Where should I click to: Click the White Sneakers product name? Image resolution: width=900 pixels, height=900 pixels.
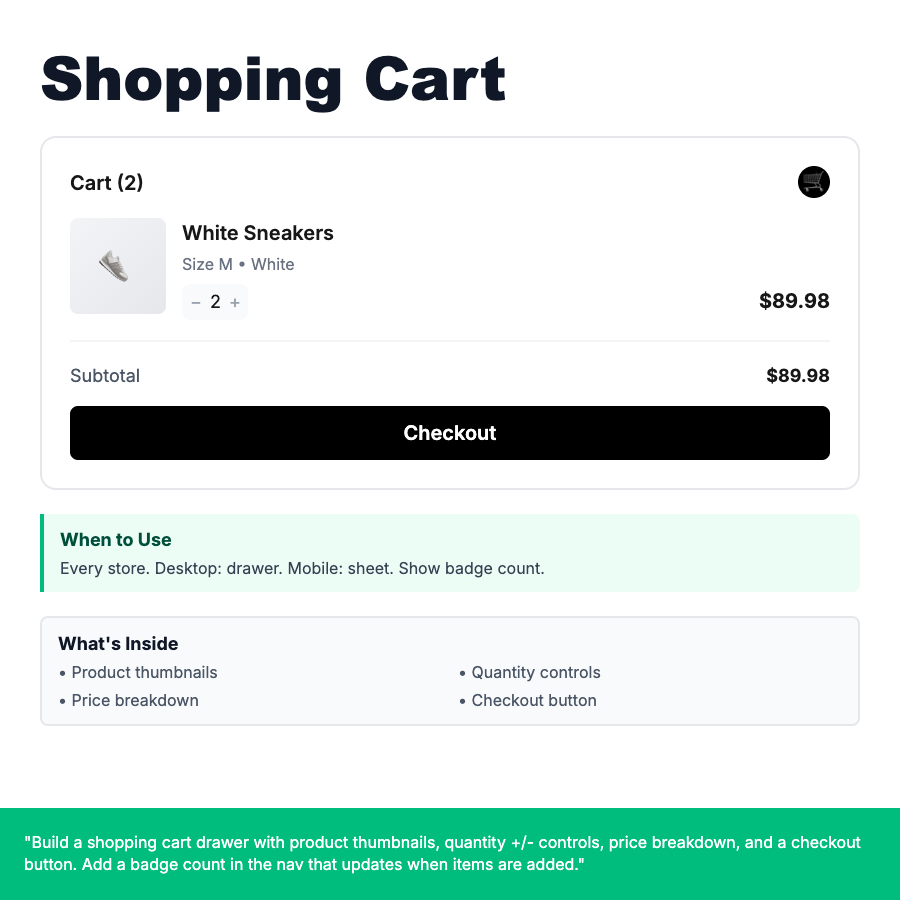pyautogui.click(x=257, y=233)
